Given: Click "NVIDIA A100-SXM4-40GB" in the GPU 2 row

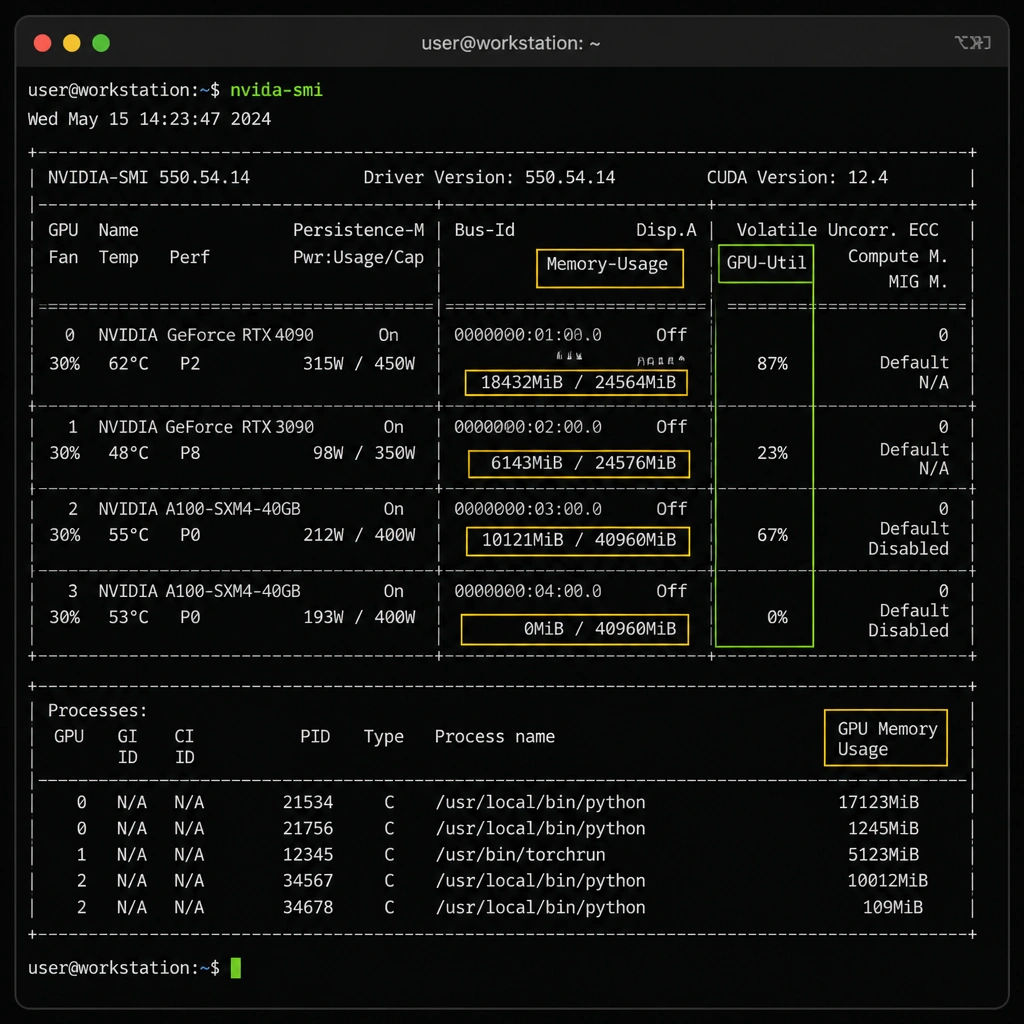Looking at the screenshot, I should point(199,509).
